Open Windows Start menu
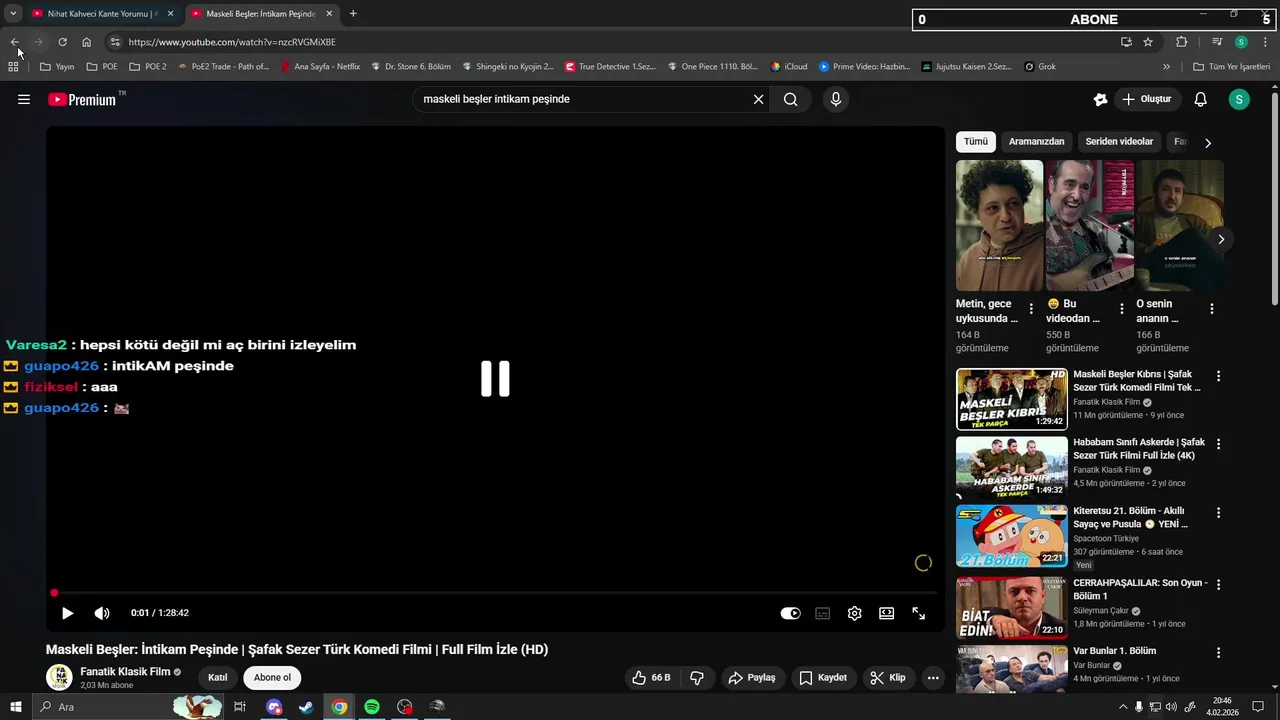Image resolution: width=1280 pixels, height=720 pixels. [15, 707]
